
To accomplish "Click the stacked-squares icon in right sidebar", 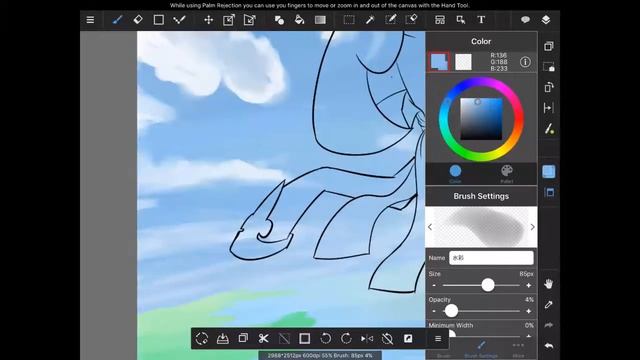I will point(549,46).
